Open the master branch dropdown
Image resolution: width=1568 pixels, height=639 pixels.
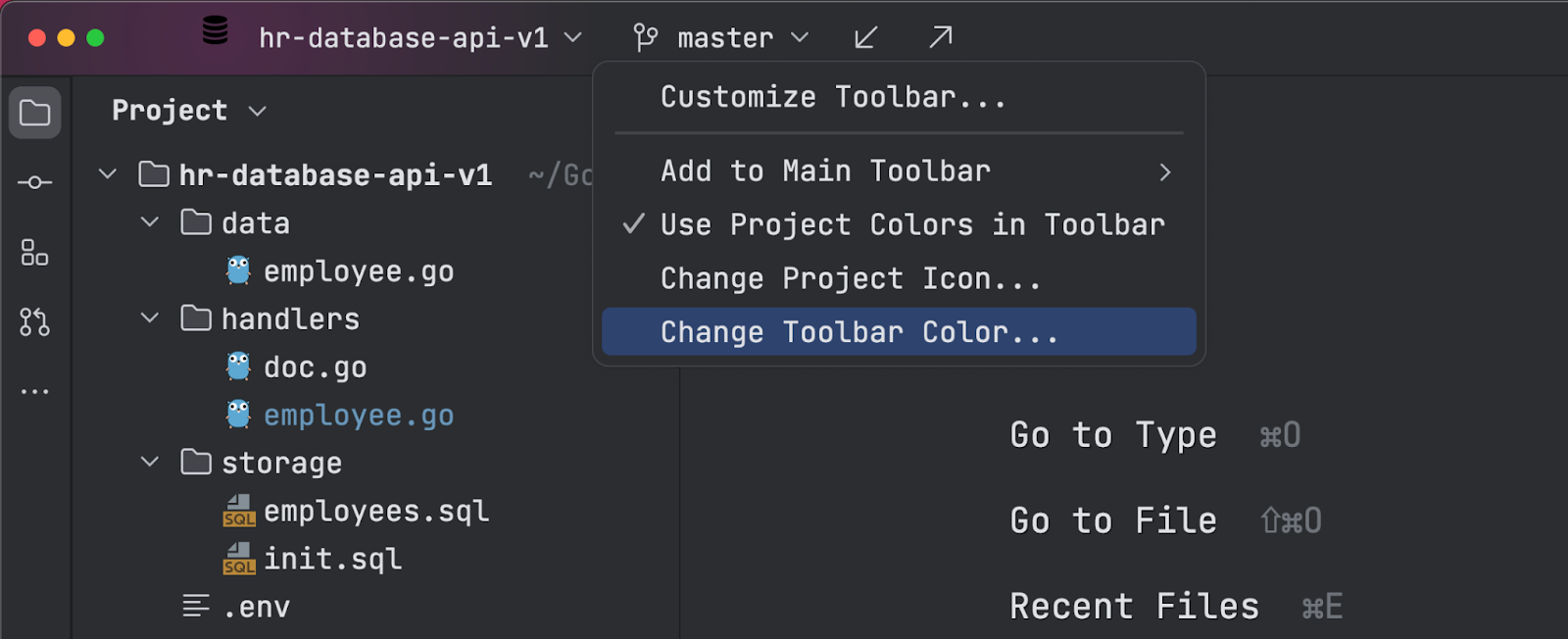[723, 38]
